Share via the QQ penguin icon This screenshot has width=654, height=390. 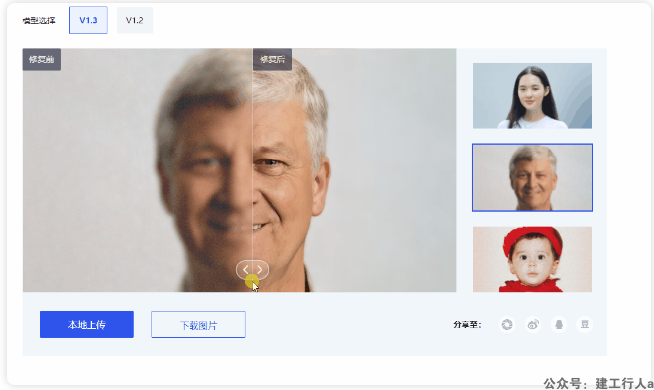point(559,324)
